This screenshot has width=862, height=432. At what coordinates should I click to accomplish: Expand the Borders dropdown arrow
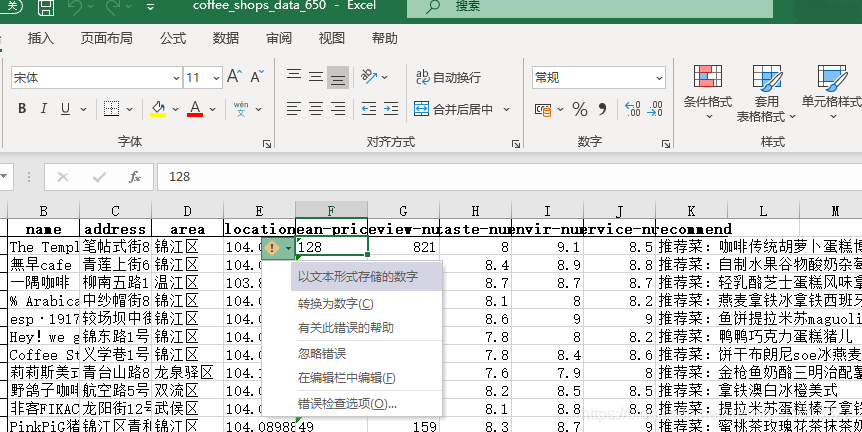point(130,109)
